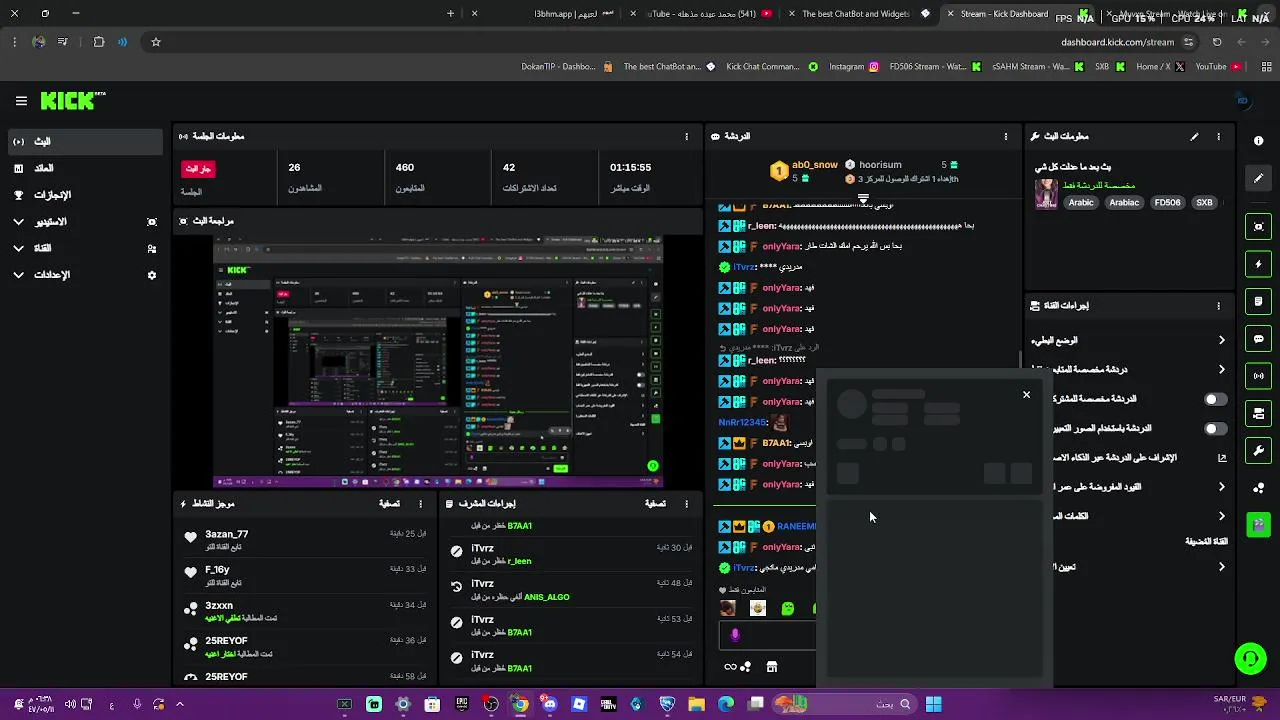Click 3azan_77 in the activity feed
The width and height of the screenshot is (1280, 720).
pyautogui.click(x=227, y=535)
